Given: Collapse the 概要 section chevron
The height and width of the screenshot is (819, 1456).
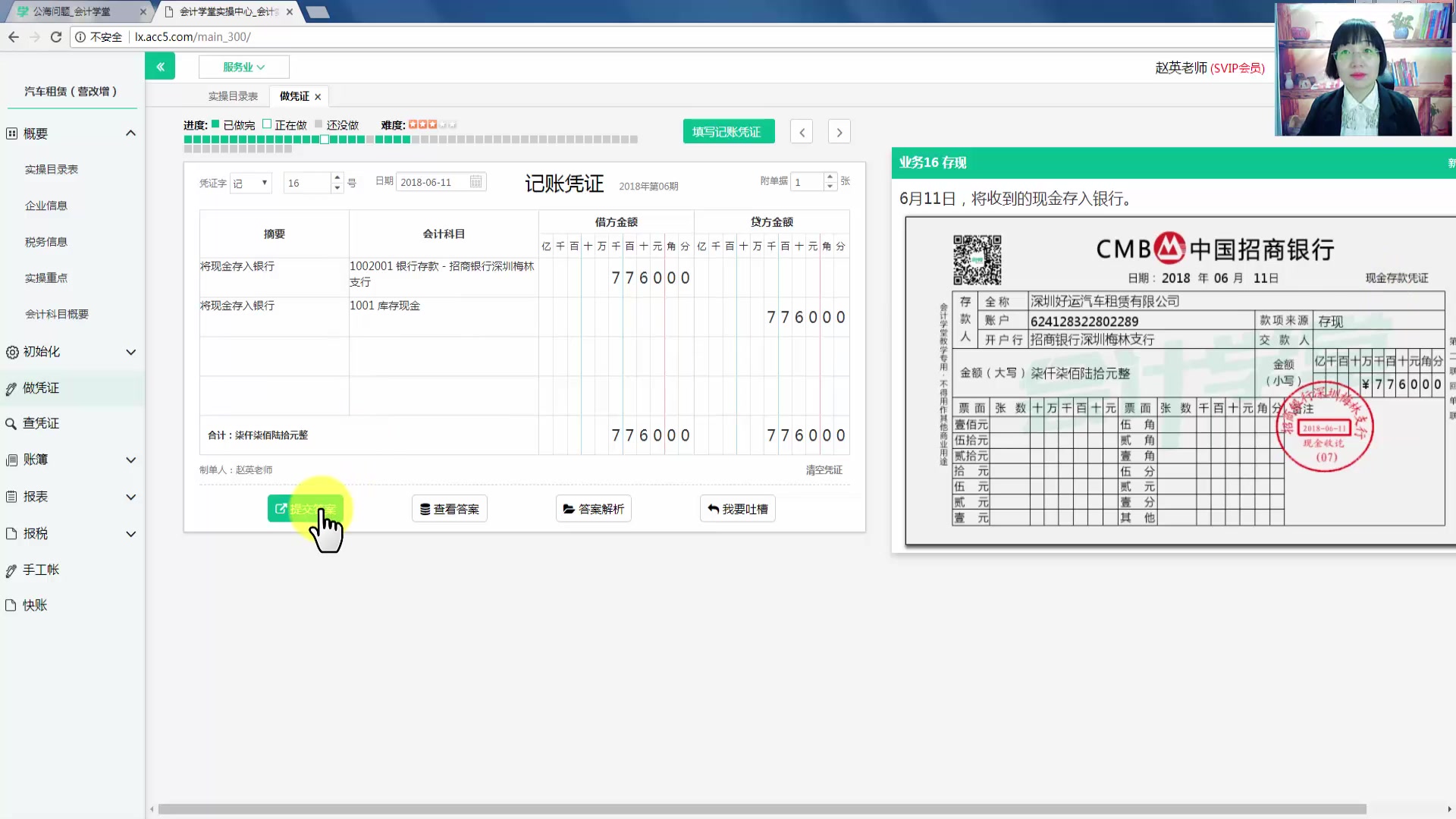Looking at the screenshot, I should pyautogui.click(x=130, y=133).
